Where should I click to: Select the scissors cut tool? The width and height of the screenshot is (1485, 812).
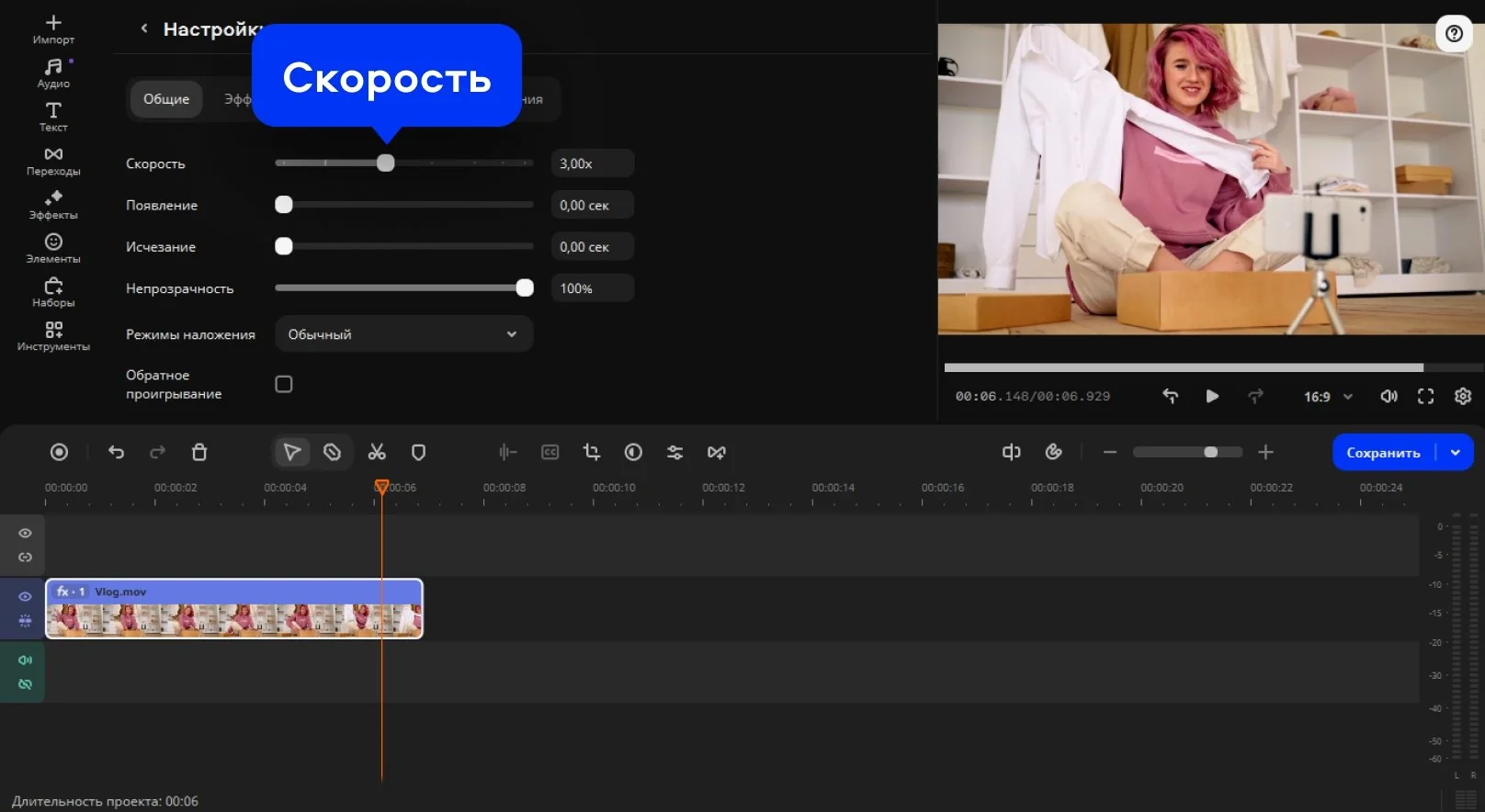(377, 452)
